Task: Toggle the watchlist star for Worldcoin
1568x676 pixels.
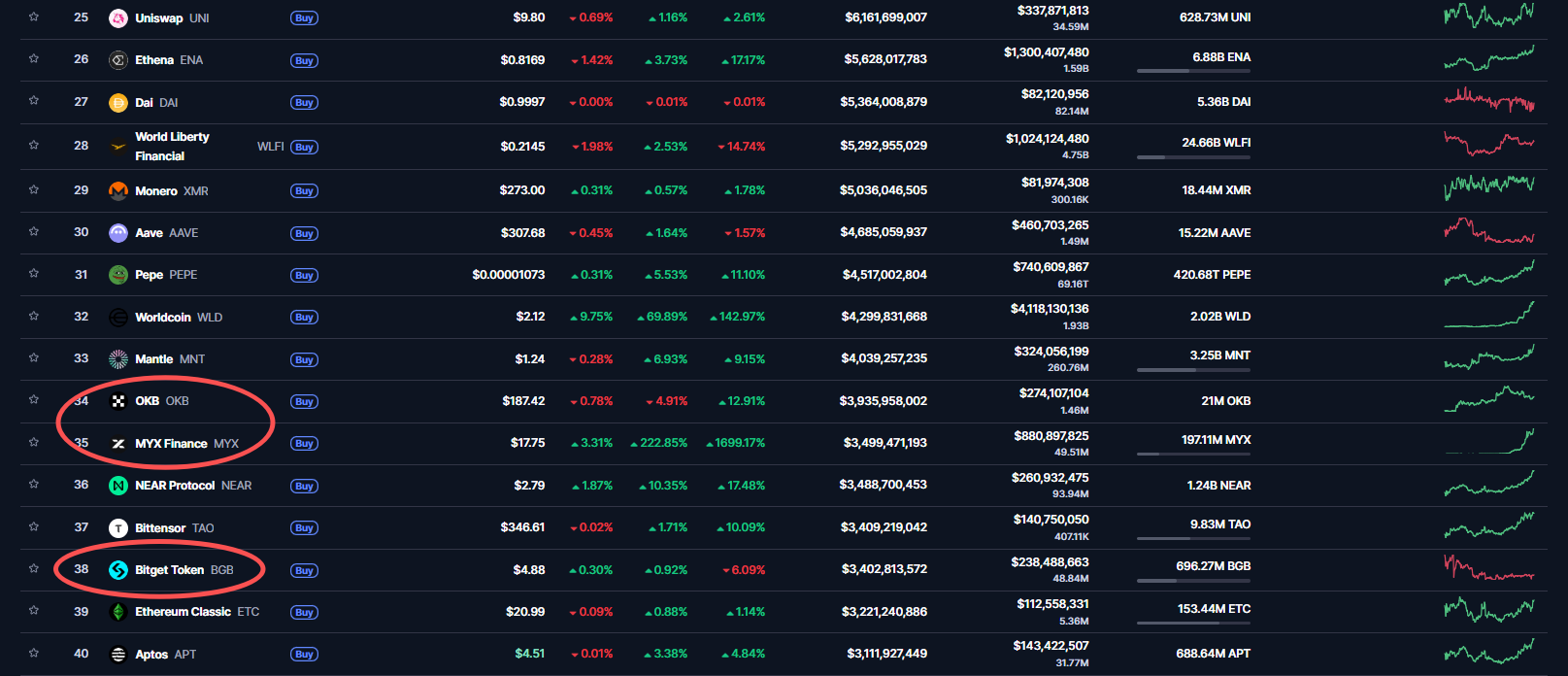Action: coord(34,317)
